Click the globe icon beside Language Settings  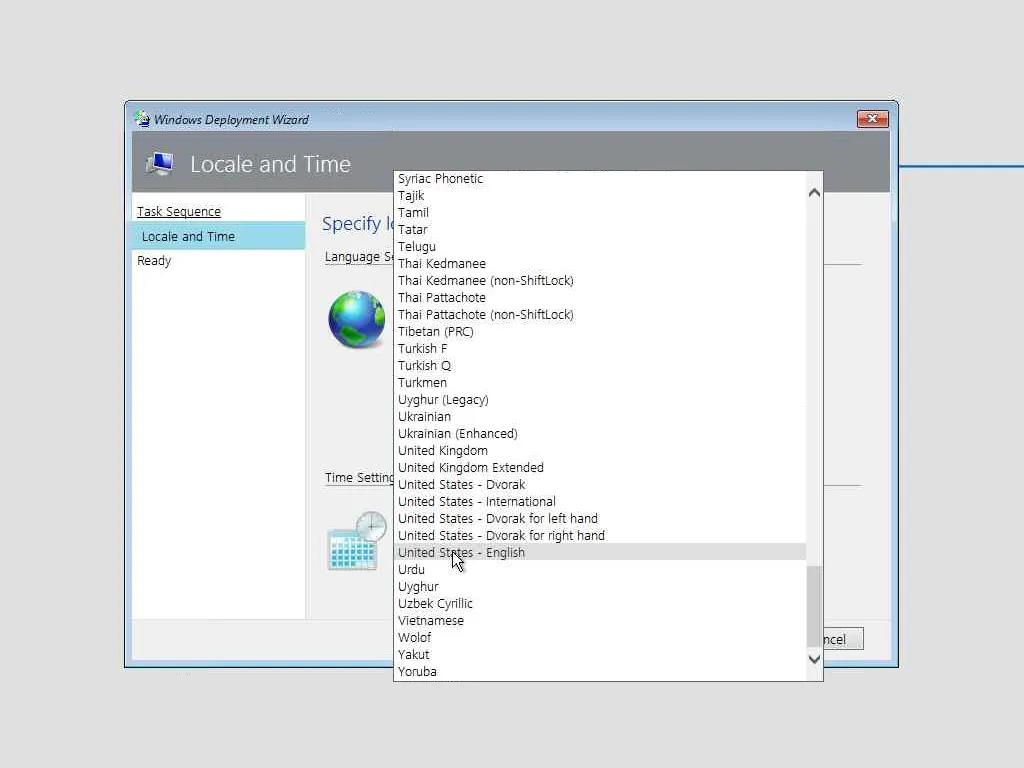pyautogui.click(x=357, y=319)
